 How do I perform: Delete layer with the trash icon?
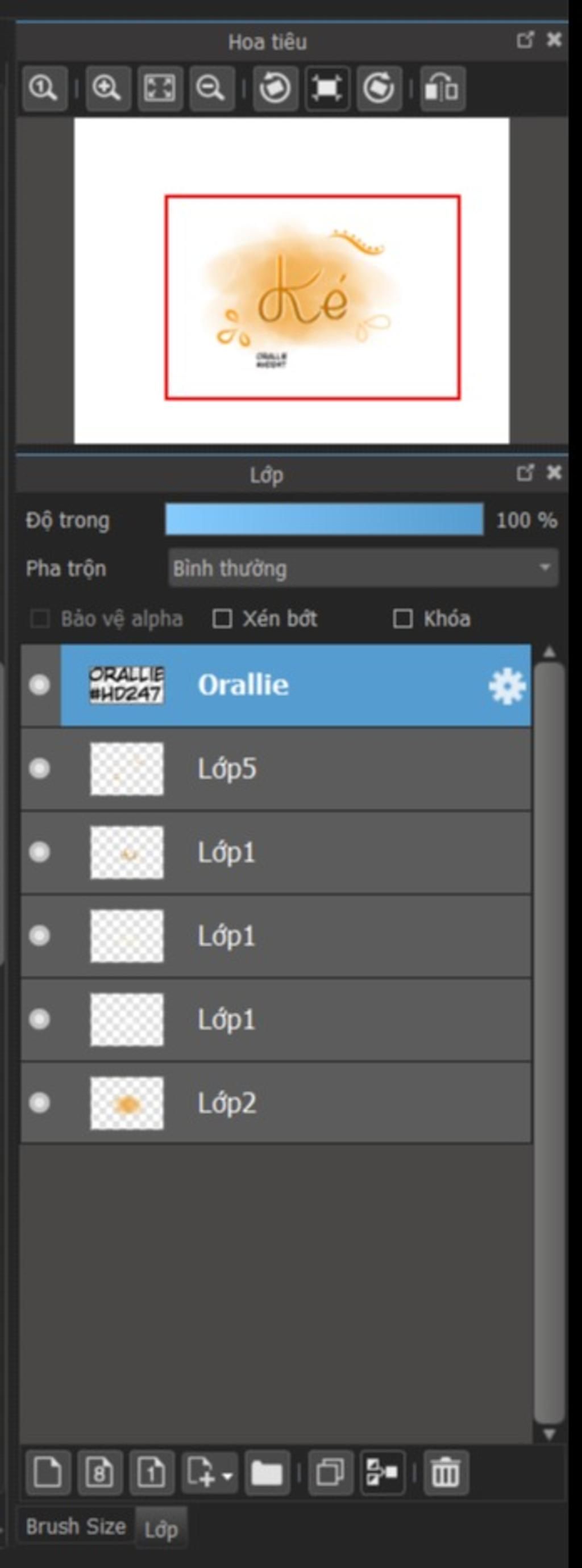click(x=446, y=1473)
